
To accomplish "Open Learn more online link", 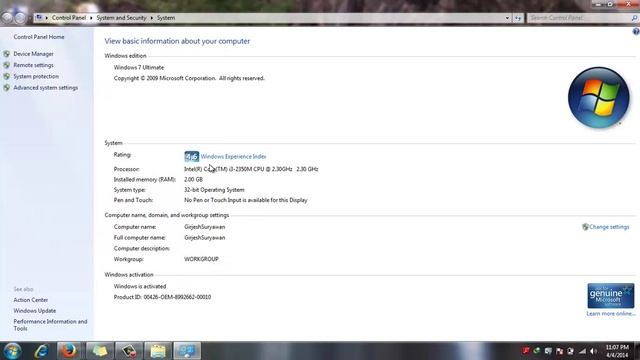I will pyautogui.click(x=611, y=313).
